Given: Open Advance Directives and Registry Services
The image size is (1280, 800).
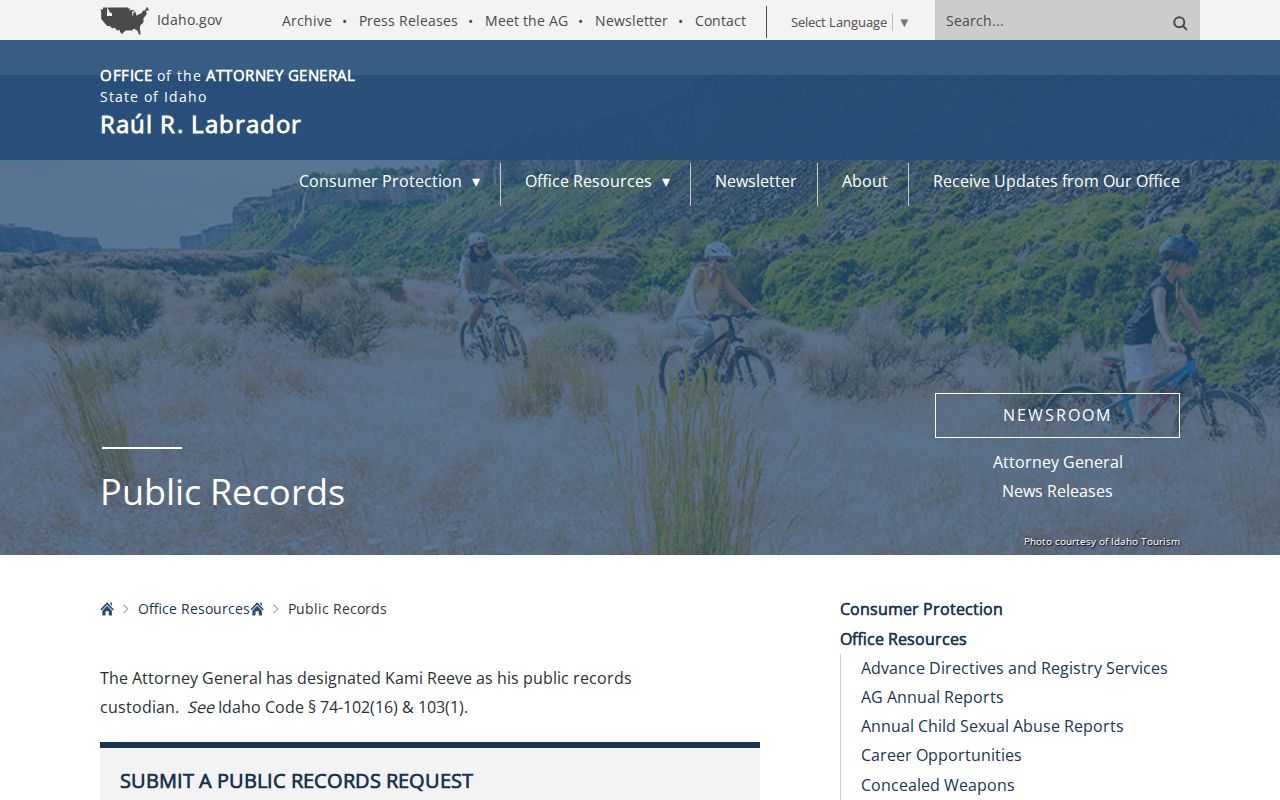Looking at the screenshot, I should pos(1014,668).
